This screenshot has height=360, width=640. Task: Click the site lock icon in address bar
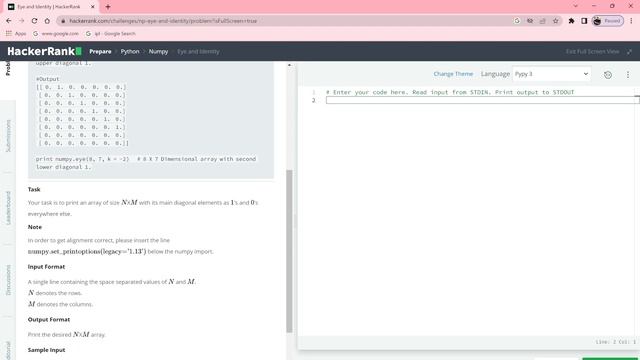pyautogui.click(x=63, y=21)
